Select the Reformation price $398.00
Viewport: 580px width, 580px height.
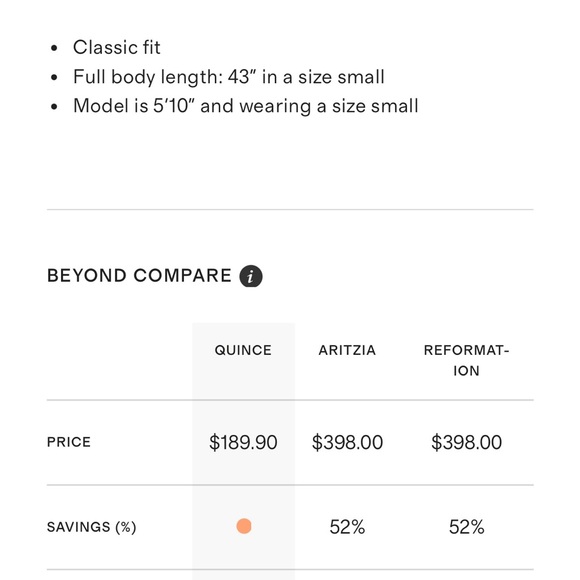coord(466,442)
